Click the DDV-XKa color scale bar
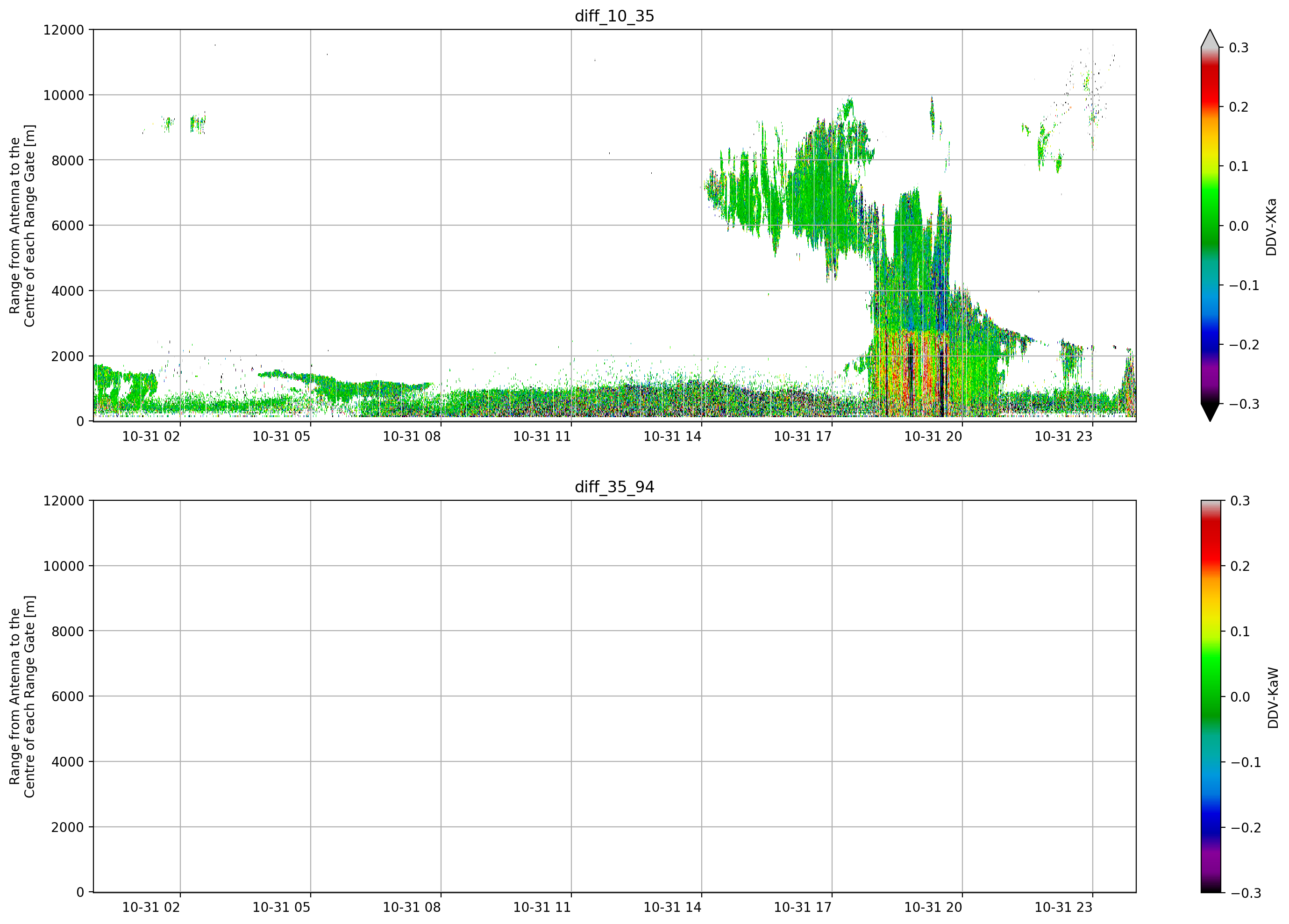Screen dimensions: 1289x924 1210,226
